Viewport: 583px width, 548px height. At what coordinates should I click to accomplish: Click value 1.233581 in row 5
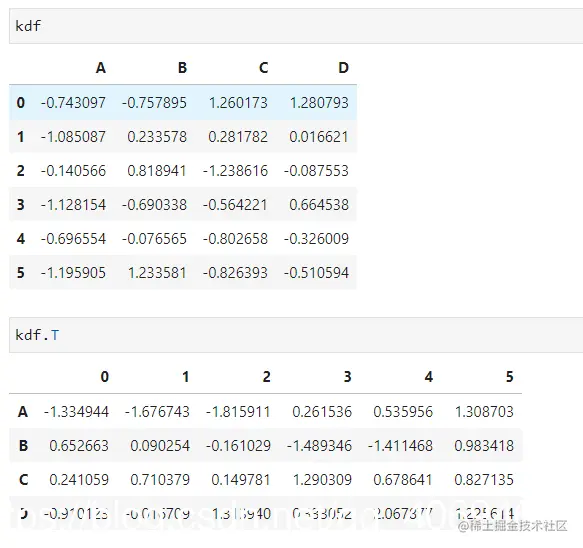[157, 273]
